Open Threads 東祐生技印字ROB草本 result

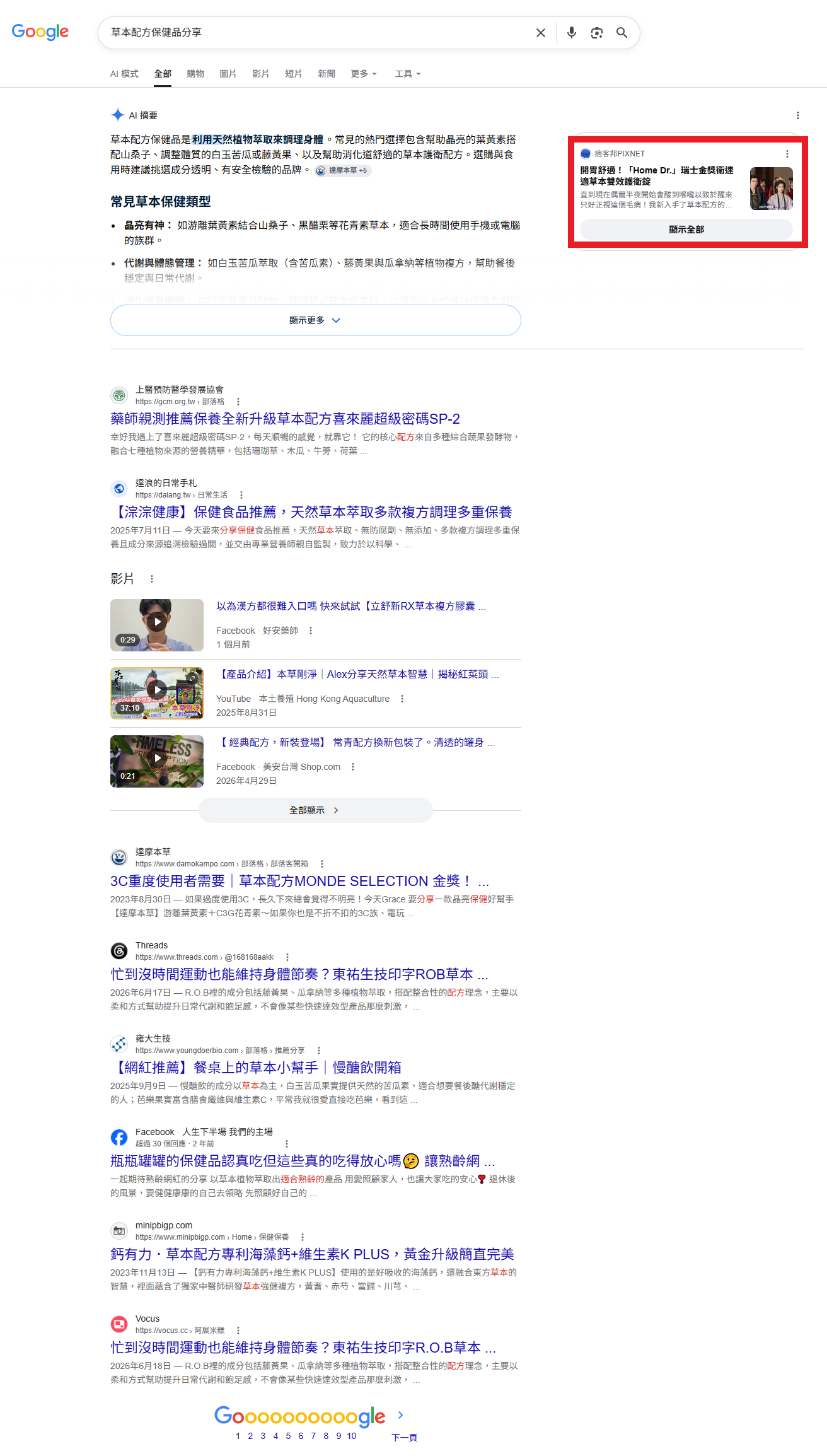[299, 974]
